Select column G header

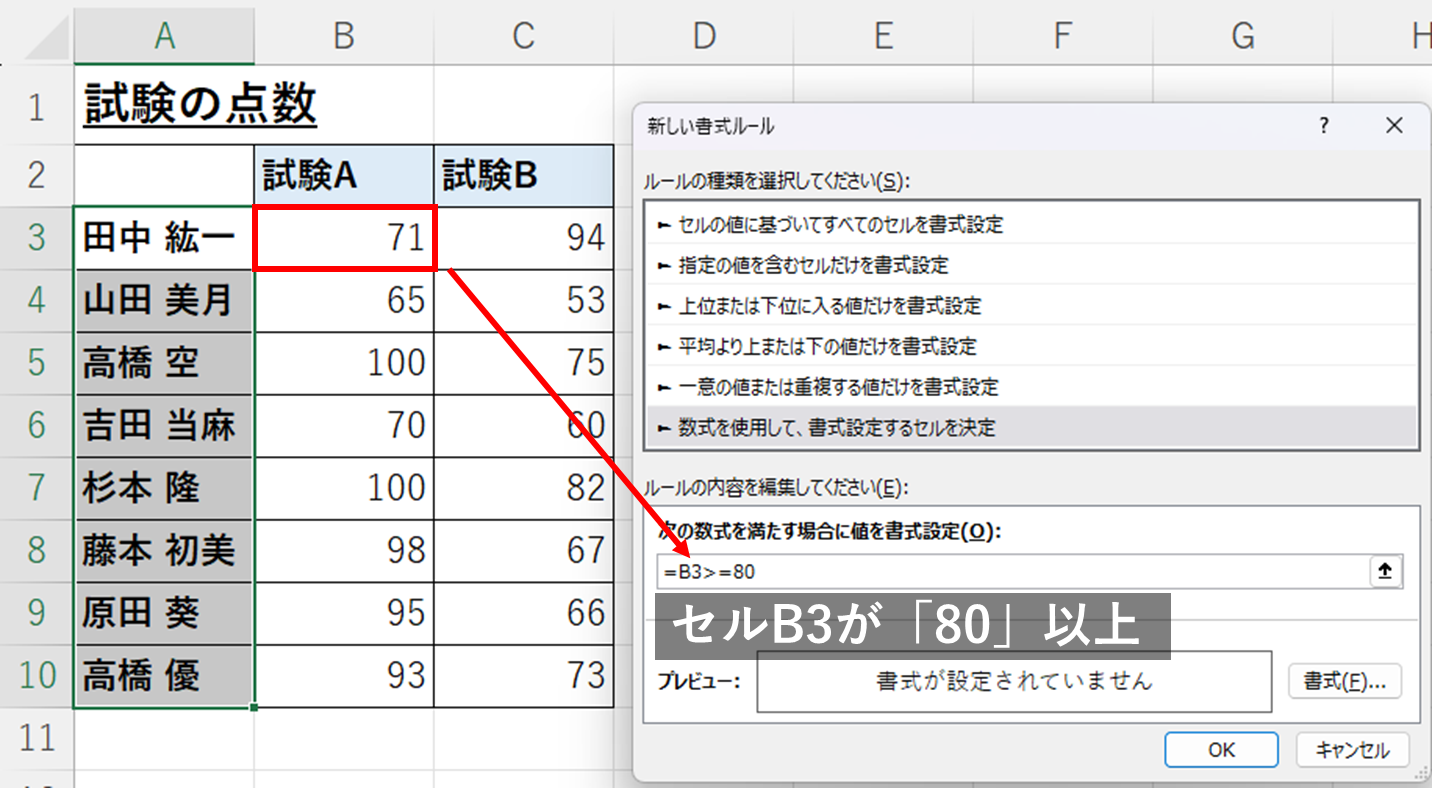pyautogui.click(x=1244, y=37)
